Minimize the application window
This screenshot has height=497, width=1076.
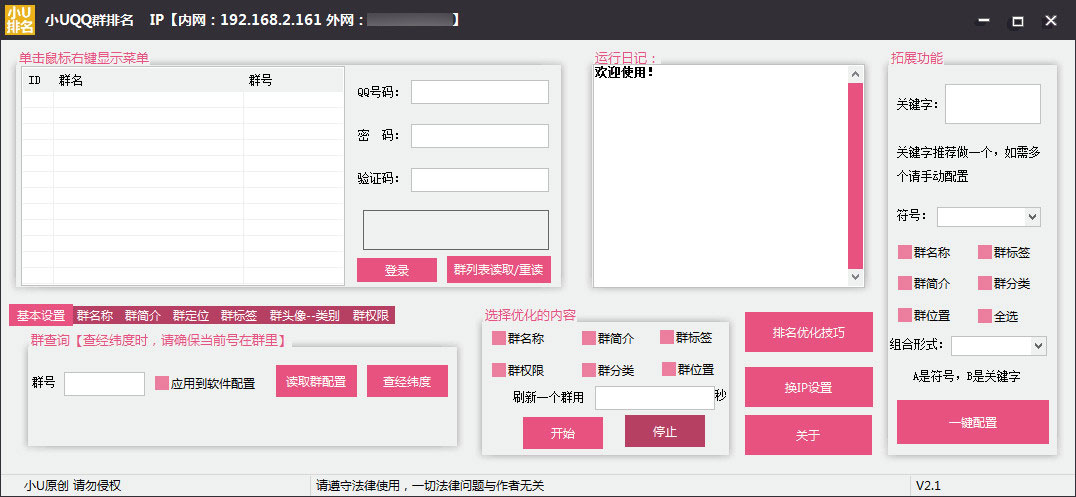pyautogui.click(x=984, y=20)
